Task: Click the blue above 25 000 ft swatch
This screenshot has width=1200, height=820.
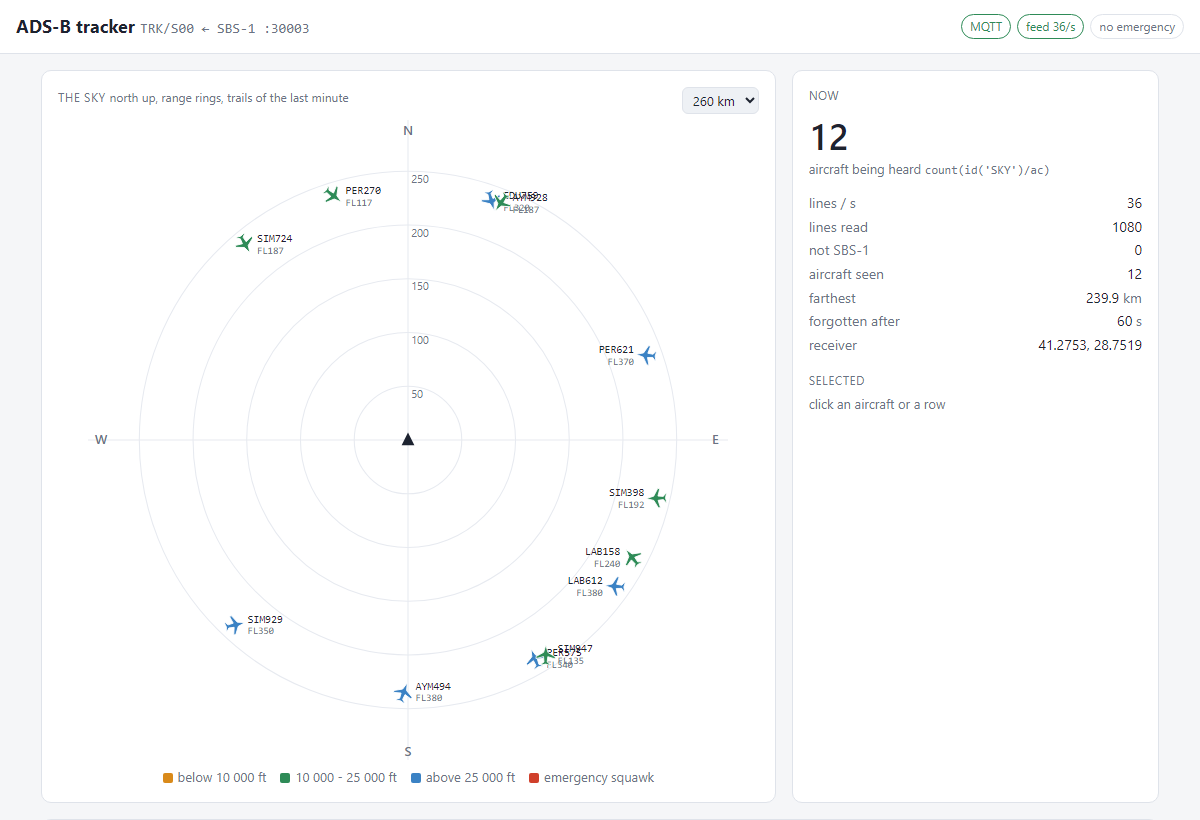Action: click(x=416, y=778)
